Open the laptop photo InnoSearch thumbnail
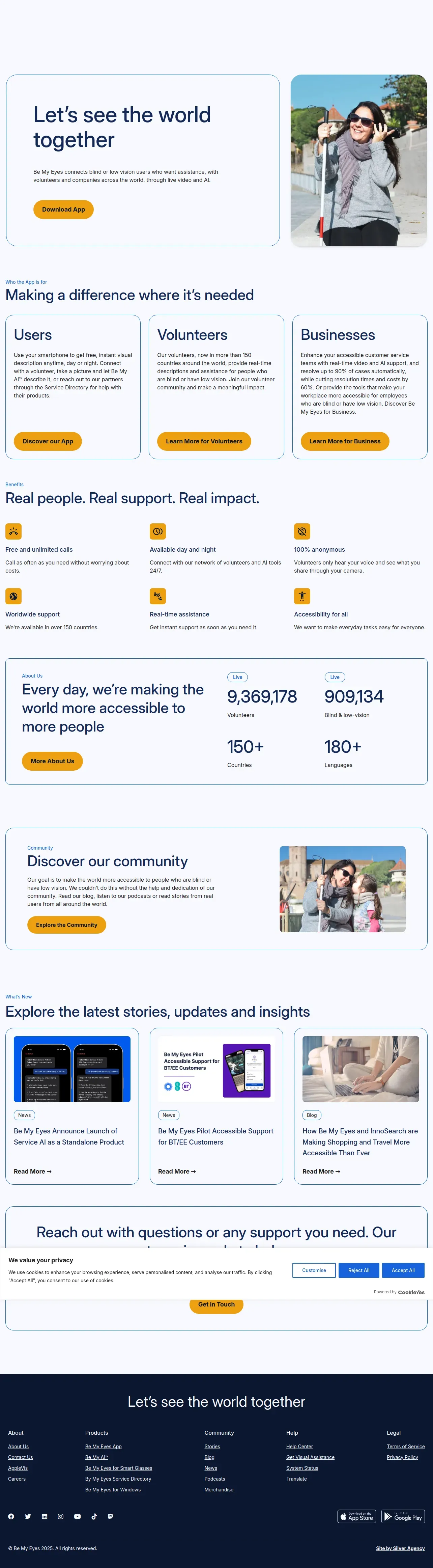The width and height of the screenshot is (433, 1568). [360, 1069]
